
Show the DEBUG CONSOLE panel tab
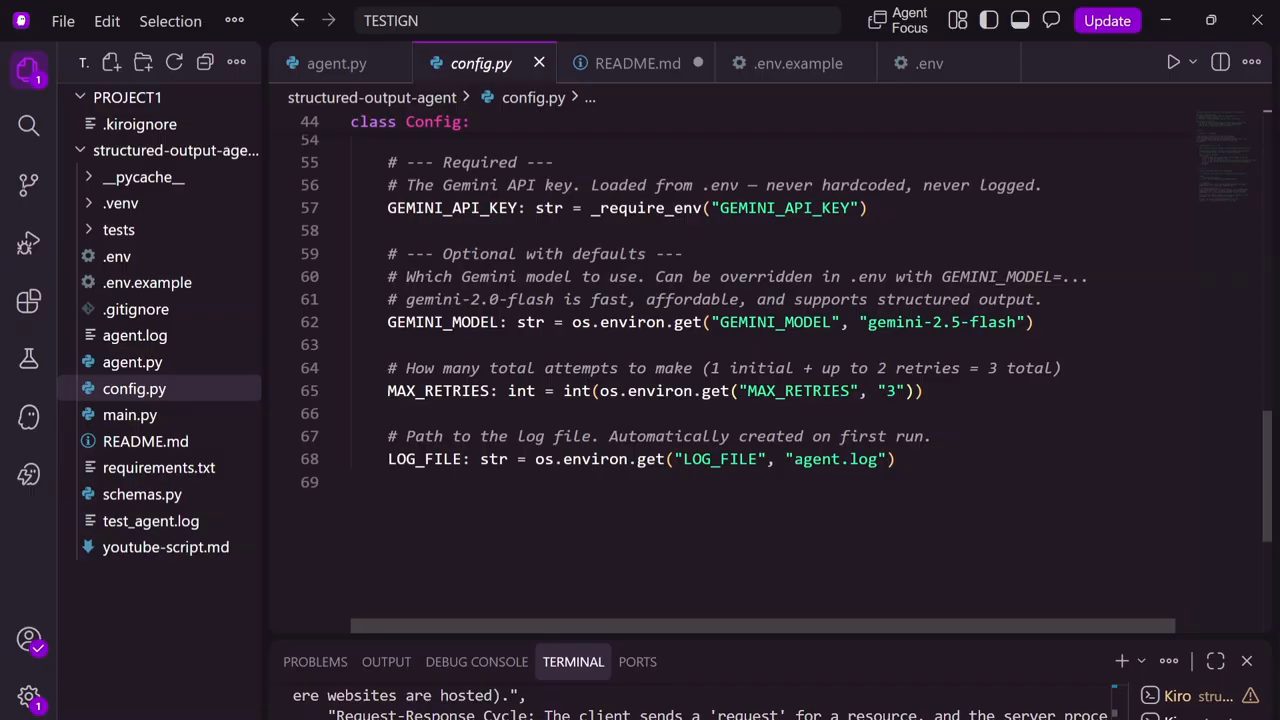[x=476, y=662]
